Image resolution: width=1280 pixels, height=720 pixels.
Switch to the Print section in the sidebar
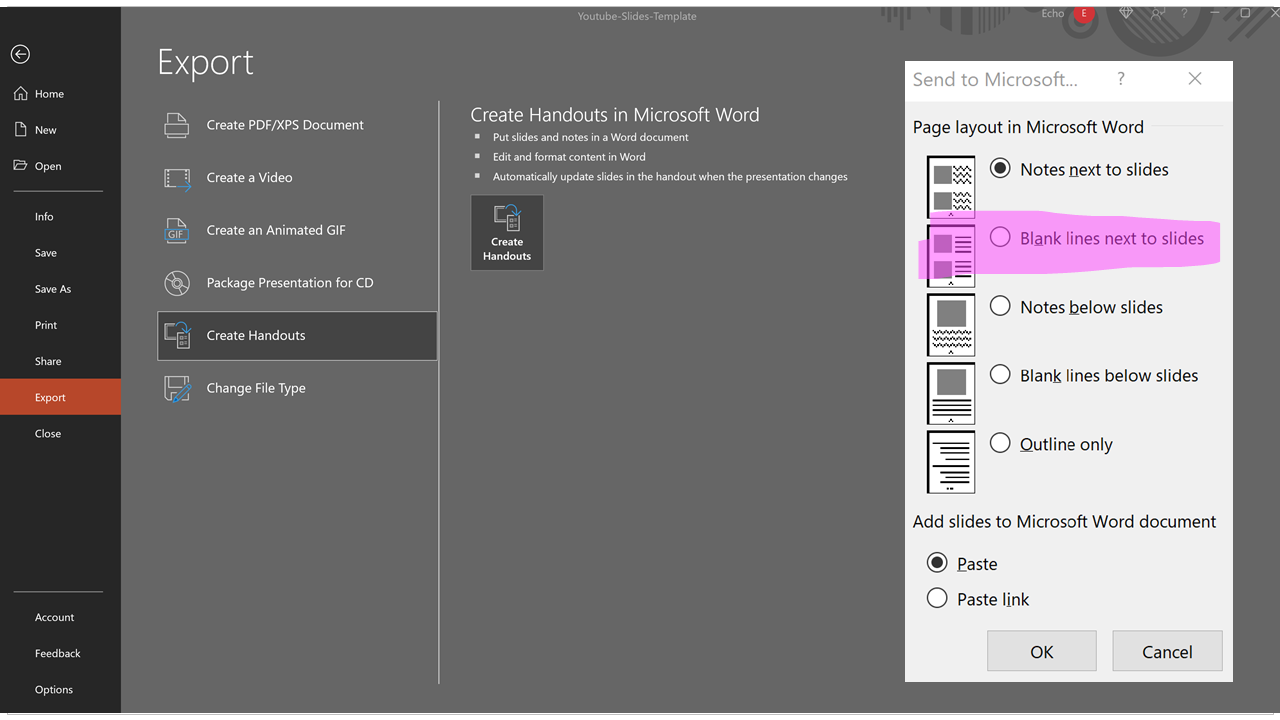[45, 324]
